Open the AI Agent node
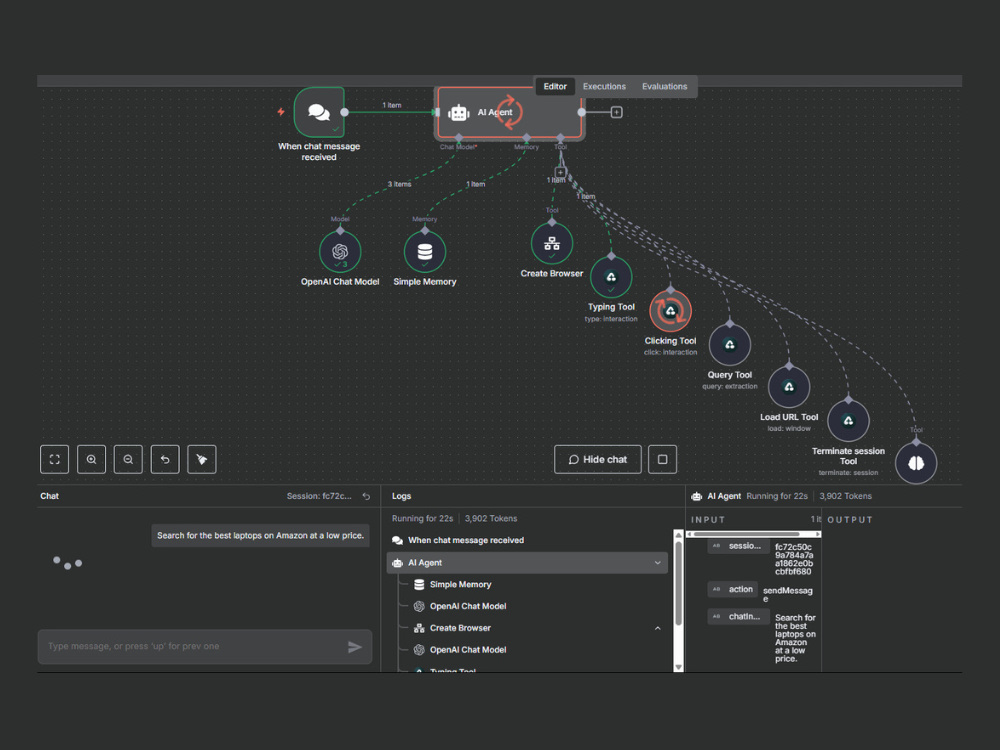This screenshot has width=1000, height=750. (x=509, y=112)
